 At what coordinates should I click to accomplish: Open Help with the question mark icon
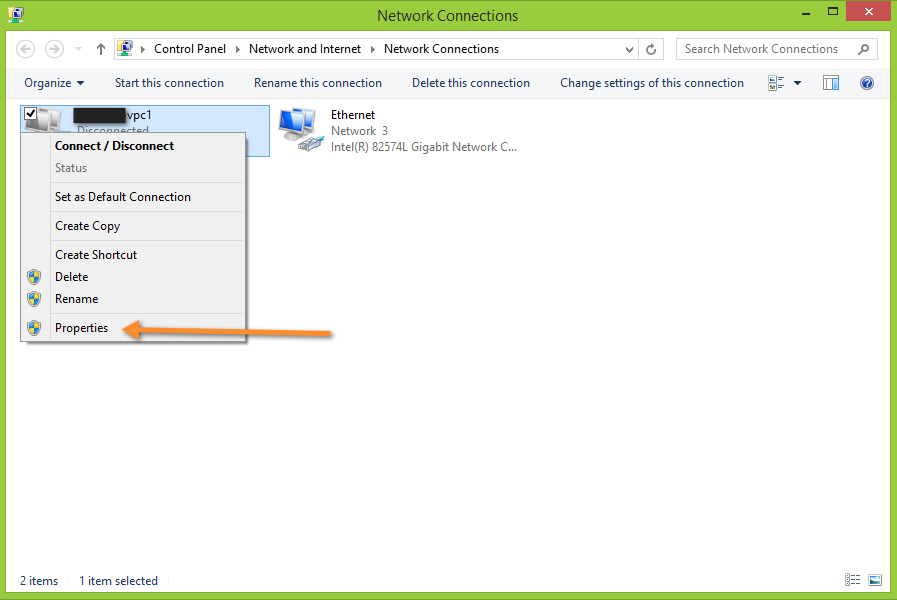[x=866, y=83]
